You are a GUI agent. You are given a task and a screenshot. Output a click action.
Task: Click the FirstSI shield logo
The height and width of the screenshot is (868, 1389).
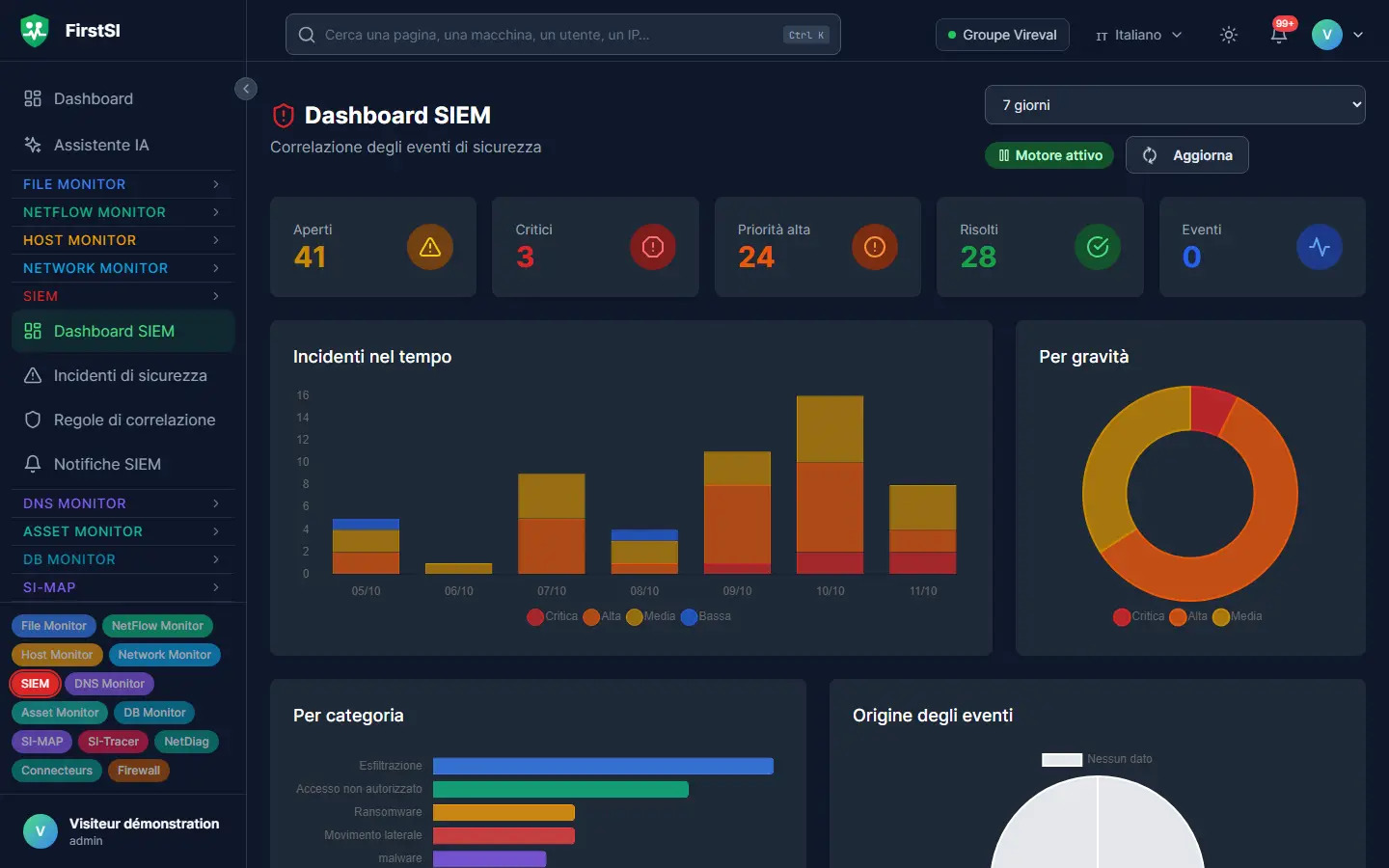click(x=35, y=31)
